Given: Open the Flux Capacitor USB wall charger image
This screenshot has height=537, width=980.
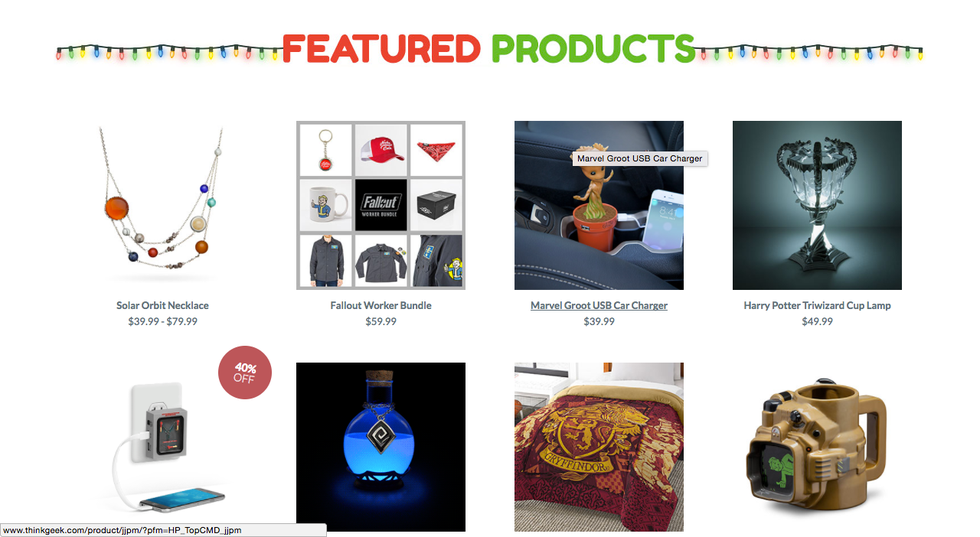Looking at the screenshot, I should tap(162, 447).
